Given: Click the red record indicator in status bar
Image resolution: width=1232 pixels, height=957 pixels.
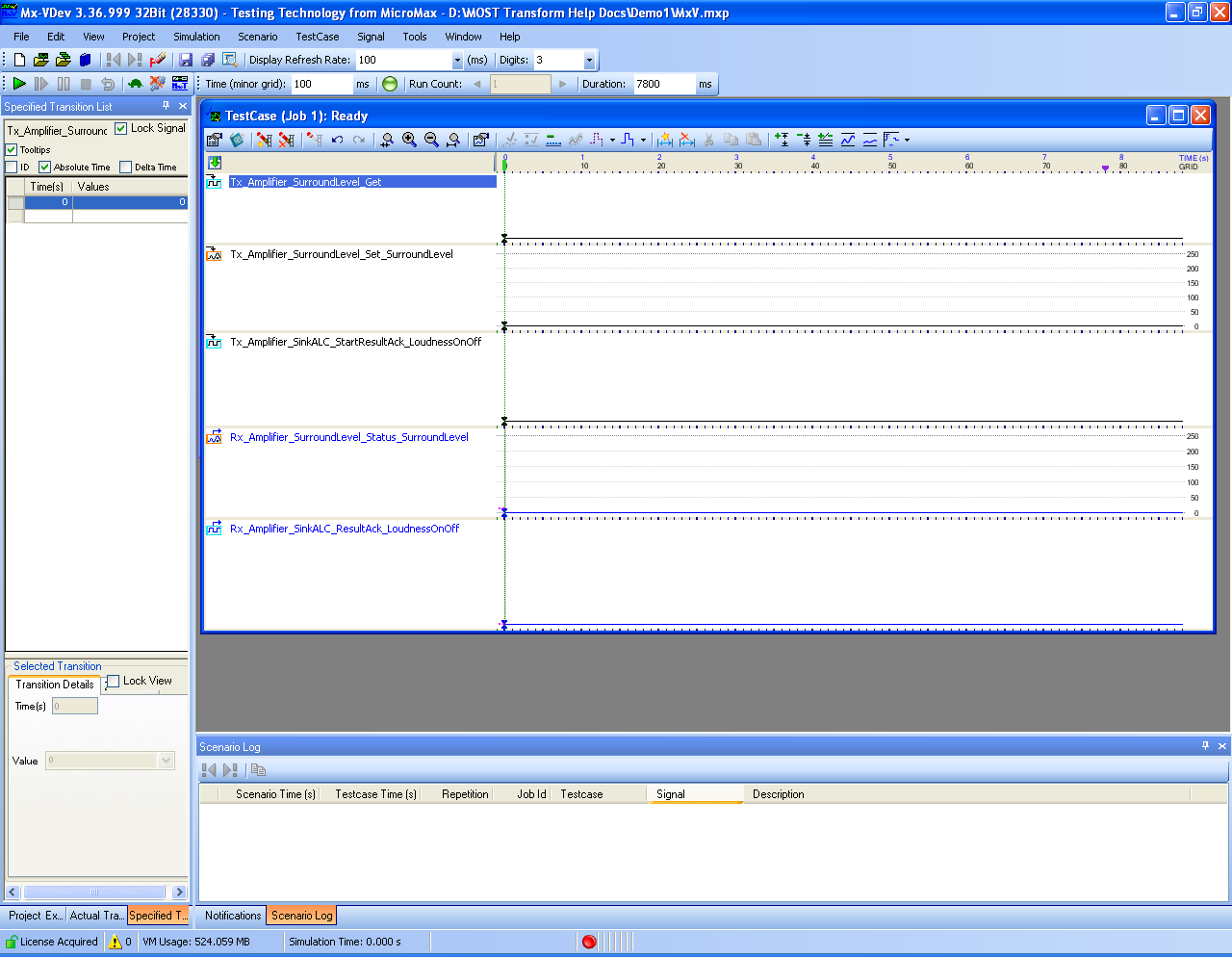Looking at the screenshot, I should point(589,942).
